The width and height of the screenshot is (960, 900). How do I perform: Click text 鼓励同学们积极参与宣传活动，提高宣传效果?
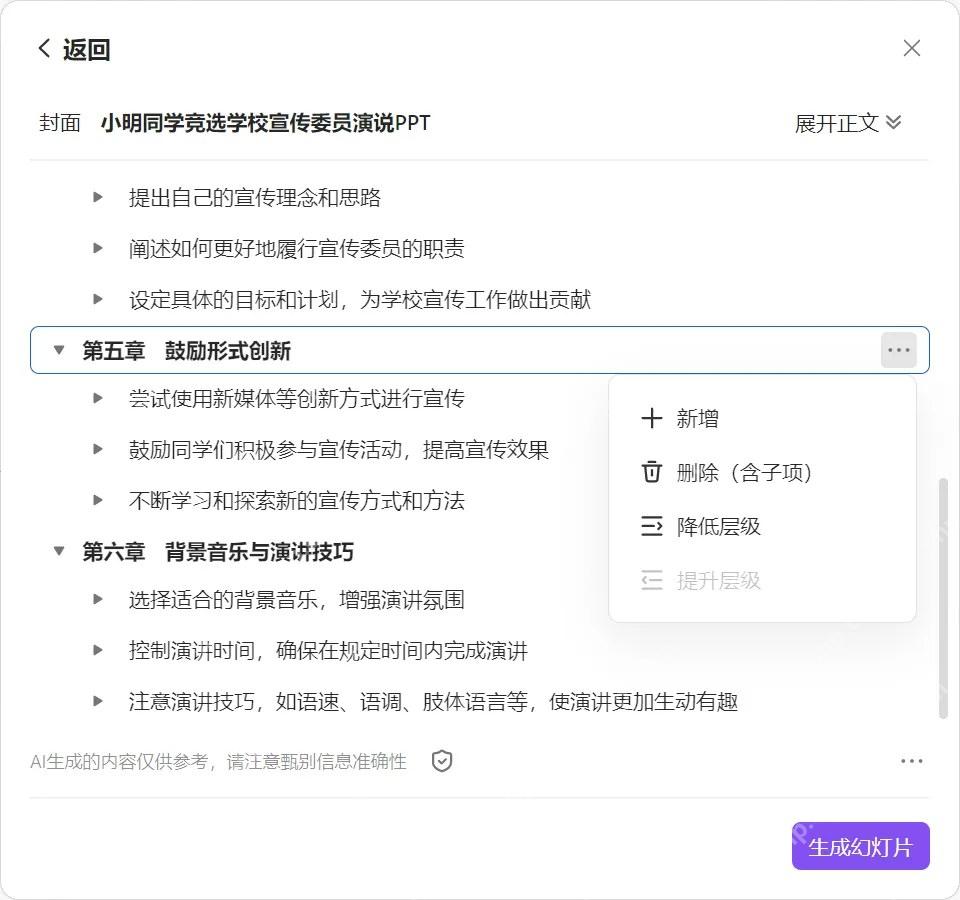coord(339,449)
